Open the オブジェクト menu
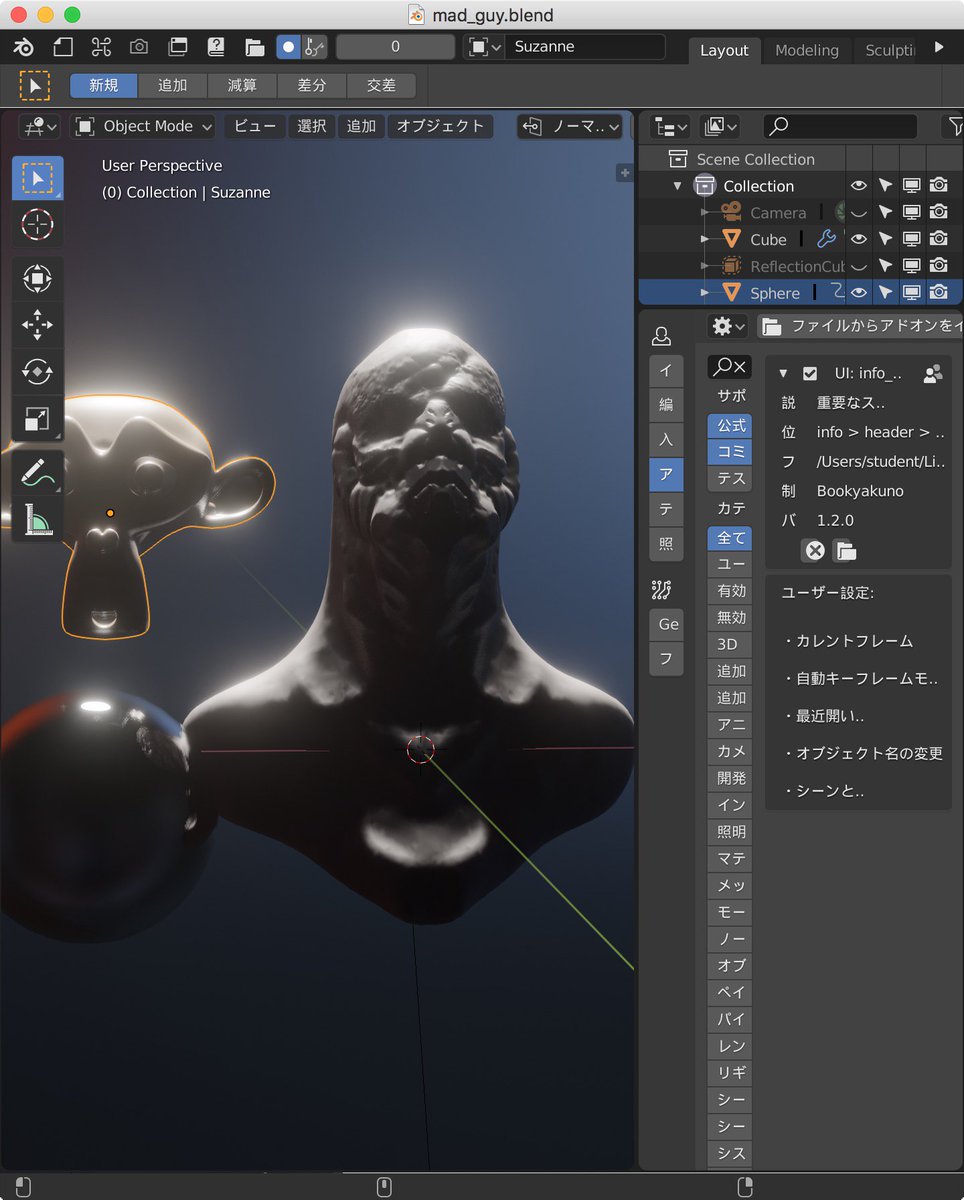964x1200 pixels. [x=440, y=126]
